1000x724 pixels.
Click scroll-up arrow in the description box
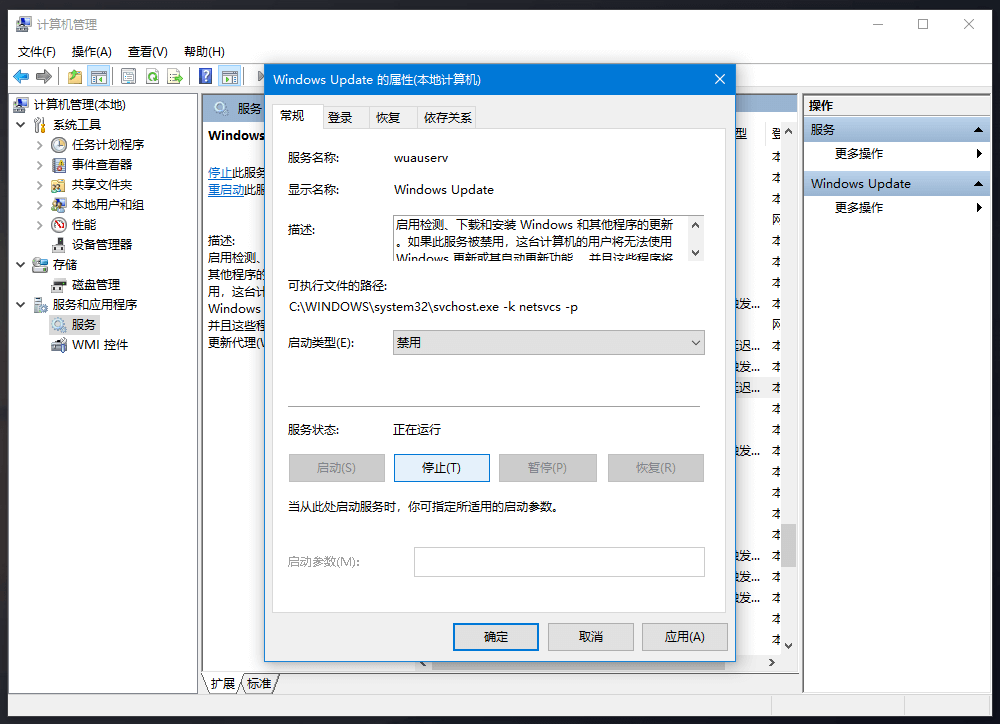pos(695,225)
